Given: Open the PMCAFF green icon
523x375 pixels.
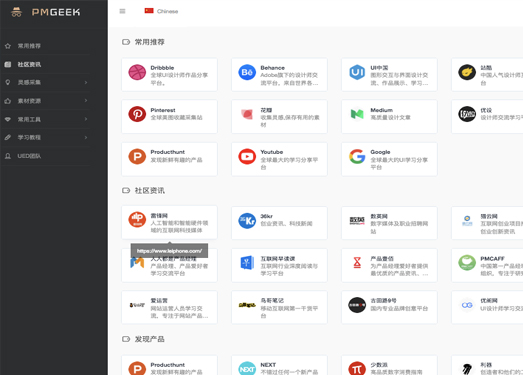Looking at the screenshot, I should [x=467, y=263].
